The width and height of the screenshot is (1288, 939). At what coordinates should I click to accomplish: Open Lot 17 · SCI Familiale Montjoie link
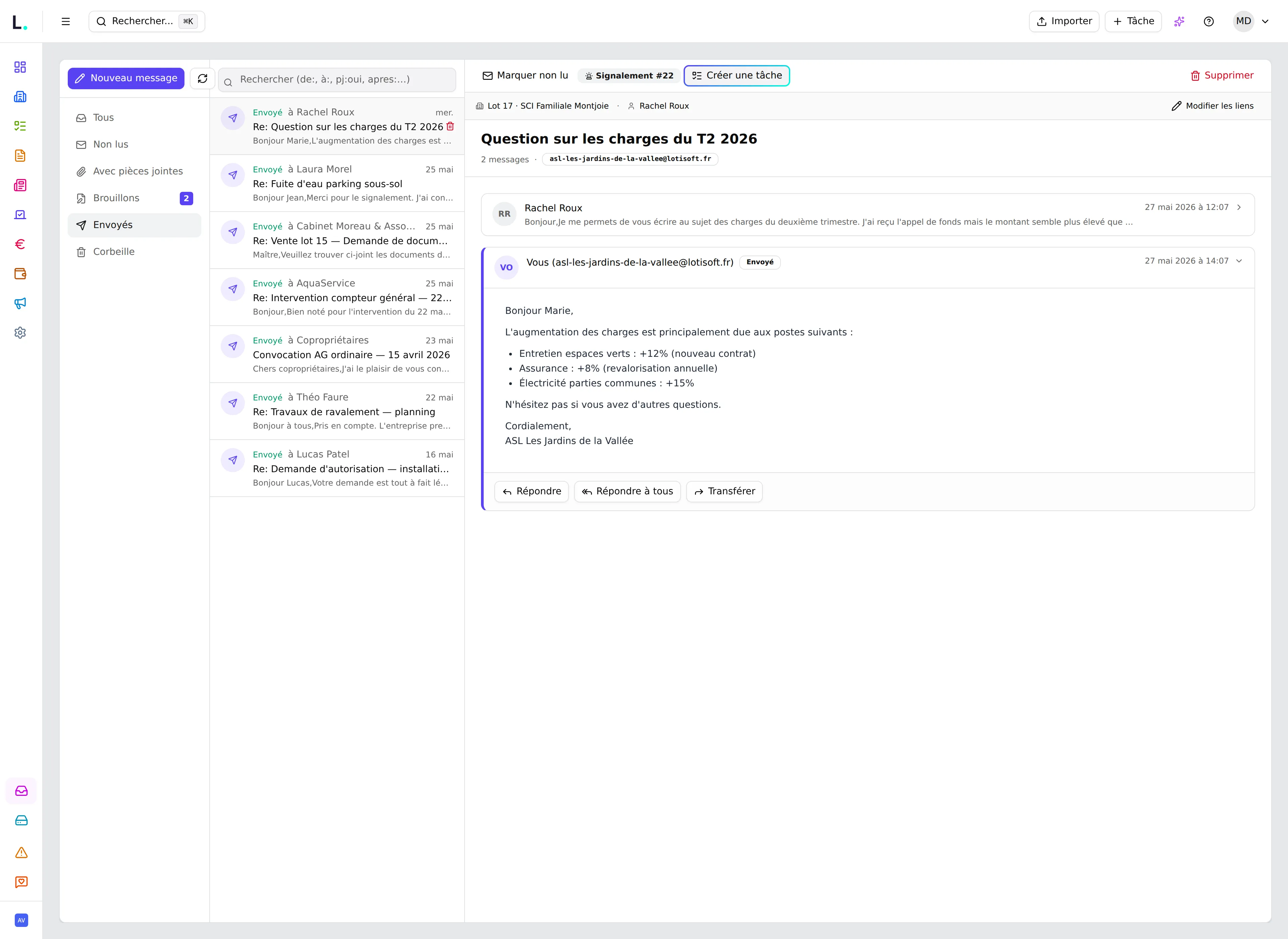(542, 106)
